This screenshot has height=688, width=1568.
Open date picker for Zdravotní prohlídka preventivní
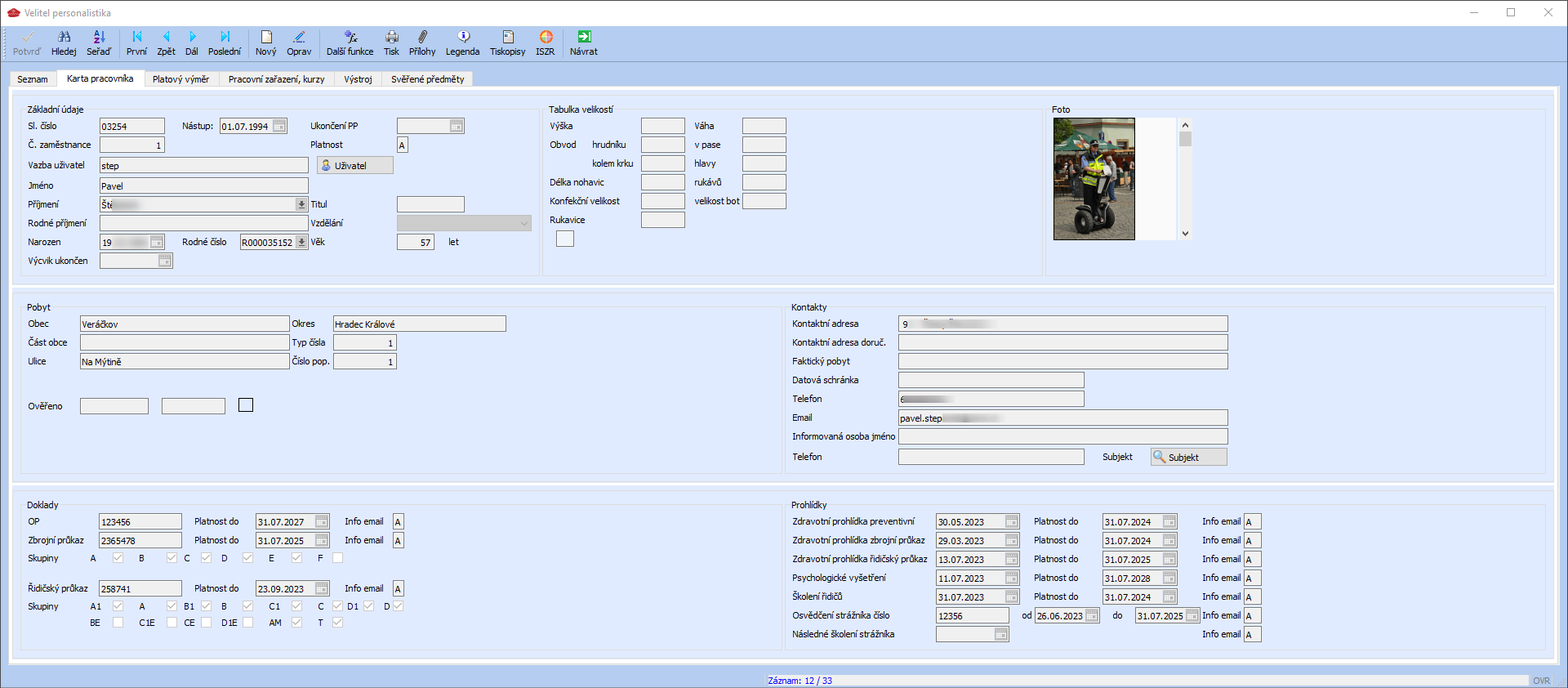tap(1012, 521)
